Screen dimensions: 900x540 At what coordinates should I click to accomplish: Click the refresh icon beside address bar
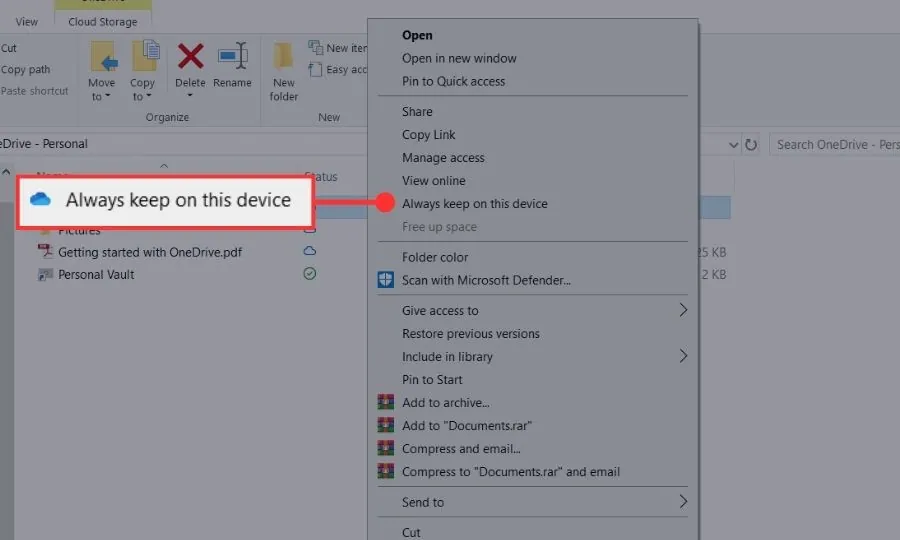pos(750,145)
